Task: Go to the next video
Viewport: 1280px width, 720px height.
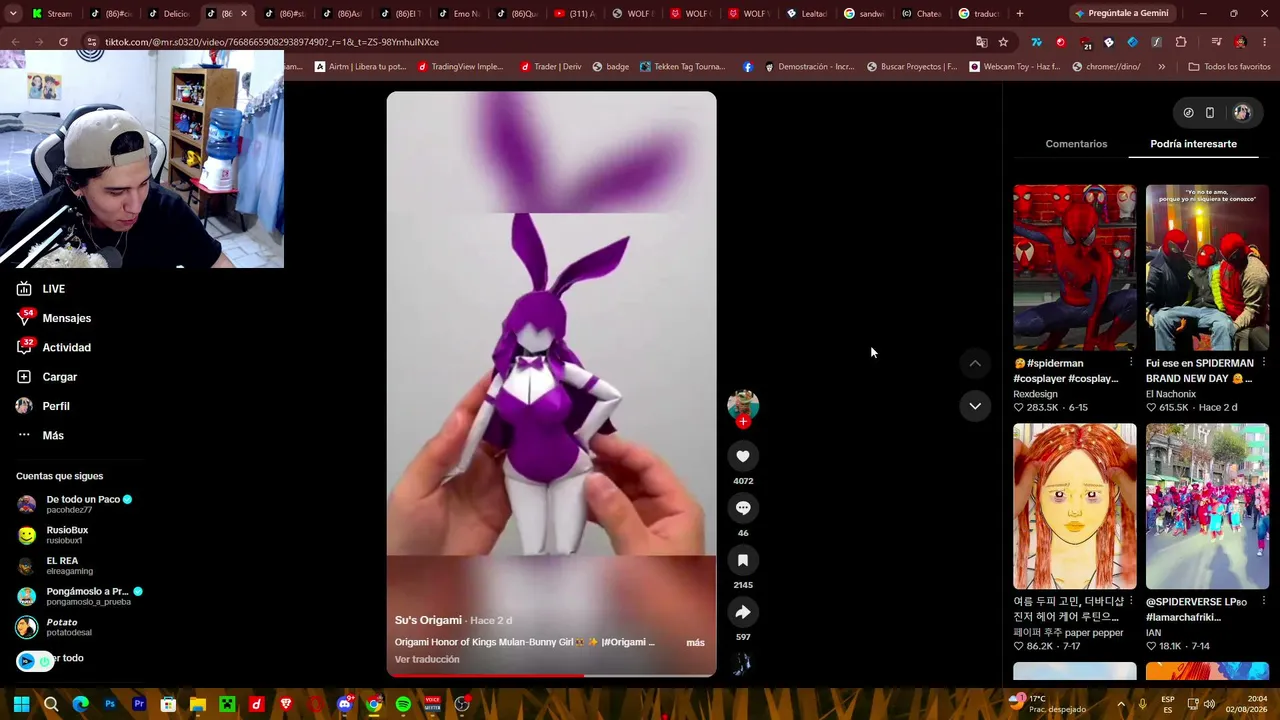Action: (x=975, y=406)
